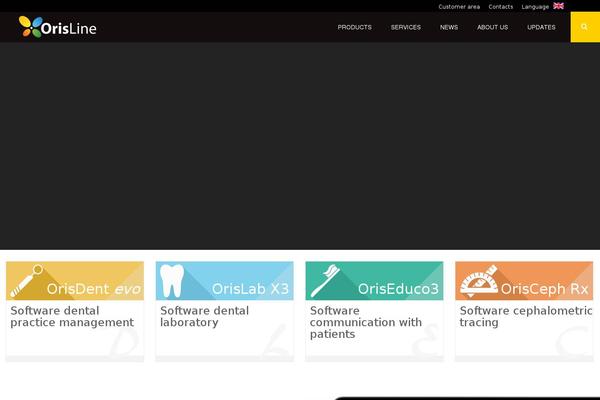
Task: Click 'Software dental laboratory' text
Action: pyautogui.click(x=204, y=317)
